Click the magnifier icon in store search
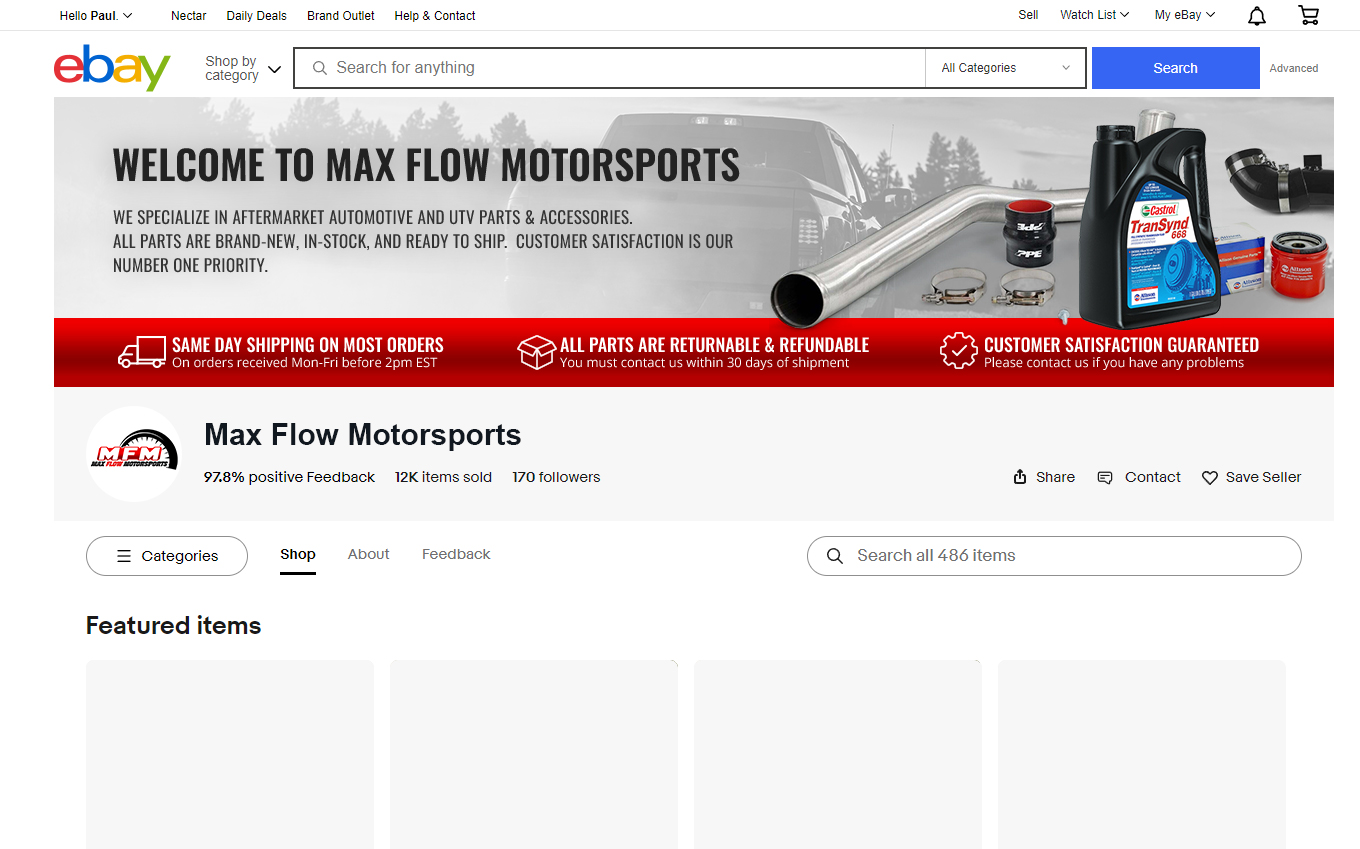The width and height of the screenshot is (1360, 849). pyautogui.click(x=835, y=556)
